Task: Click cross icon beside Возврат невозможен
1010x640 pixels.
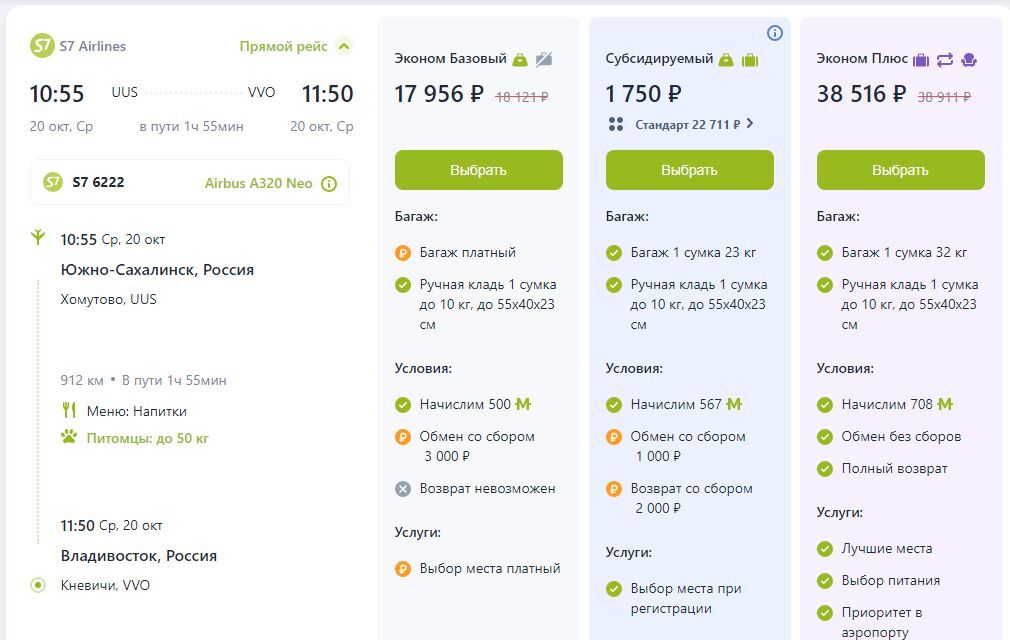Action: [x=403, y=489]
